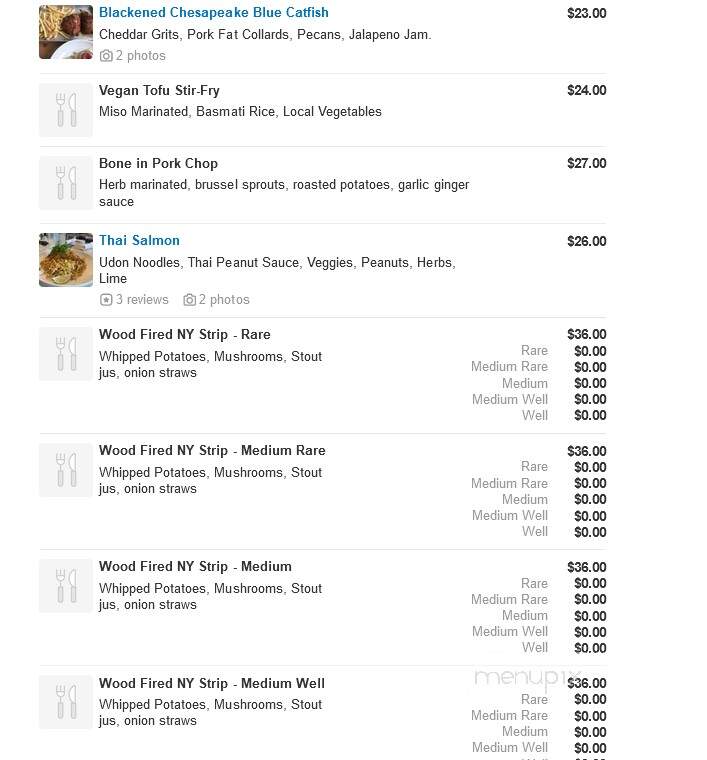Click the camera icon beside Catfish photos

[106, 56]
